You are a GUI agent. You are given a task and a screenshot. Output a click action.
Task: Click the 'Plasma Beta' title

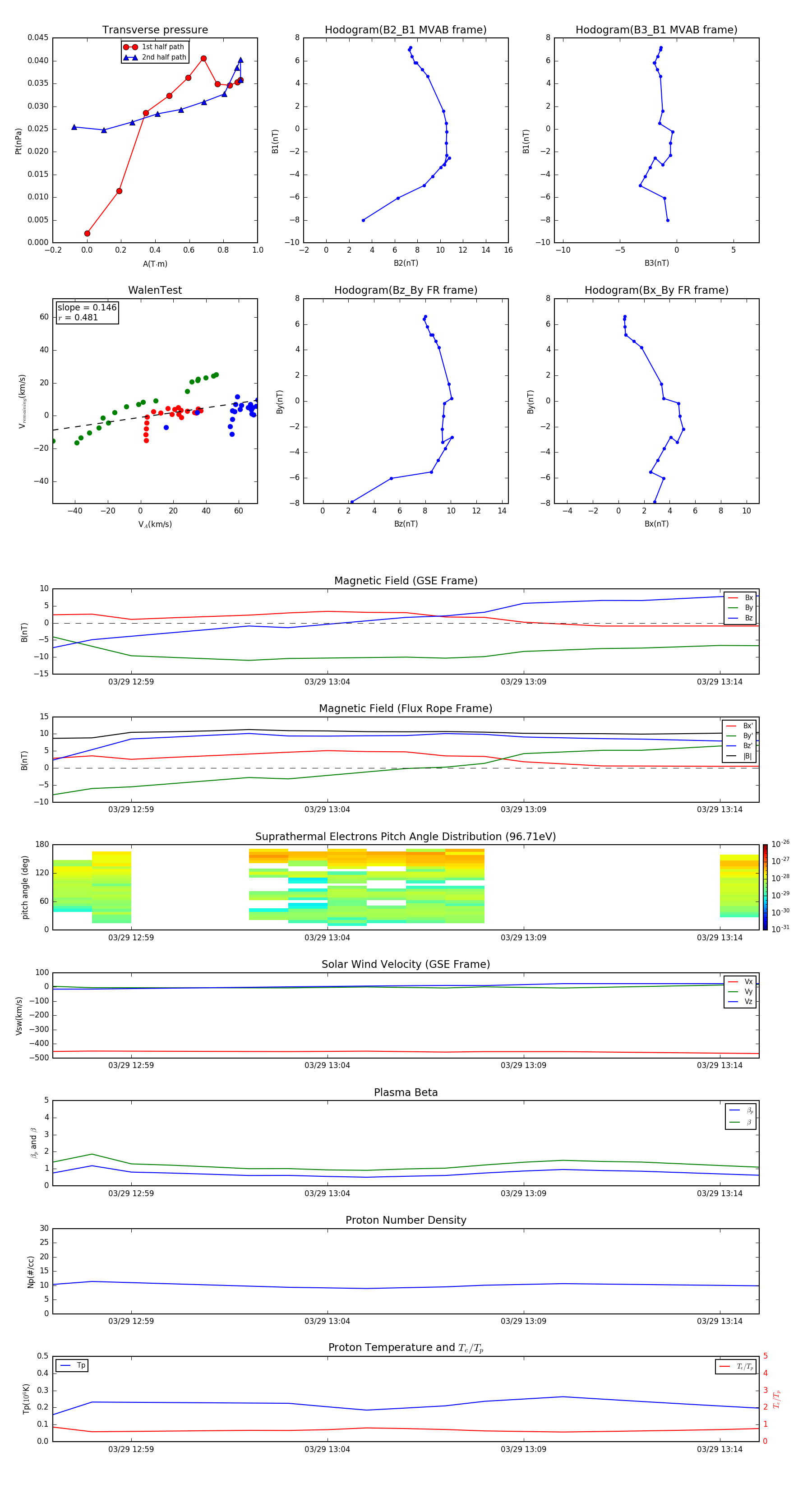(406, 1093)
